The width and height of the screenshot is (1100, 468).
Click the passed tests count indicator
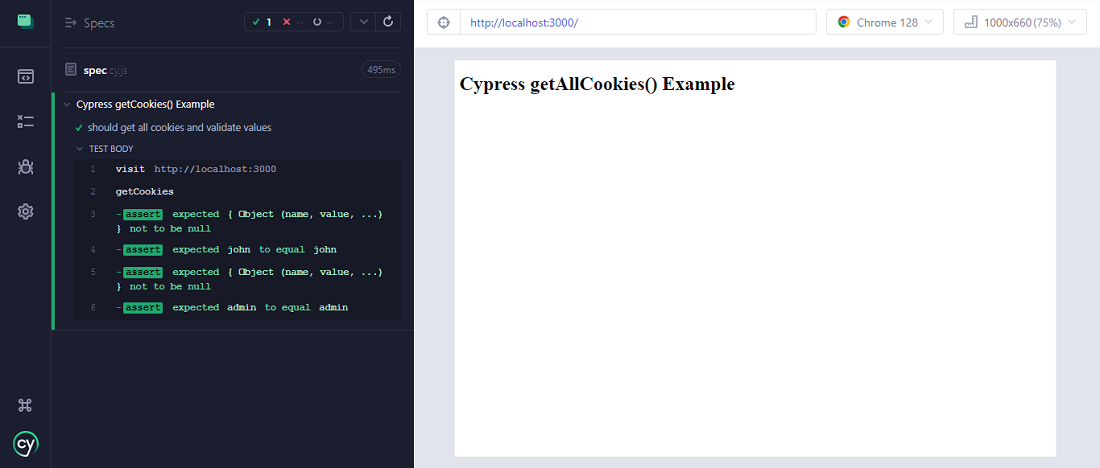pyautogui.click(x=262, y=22)
